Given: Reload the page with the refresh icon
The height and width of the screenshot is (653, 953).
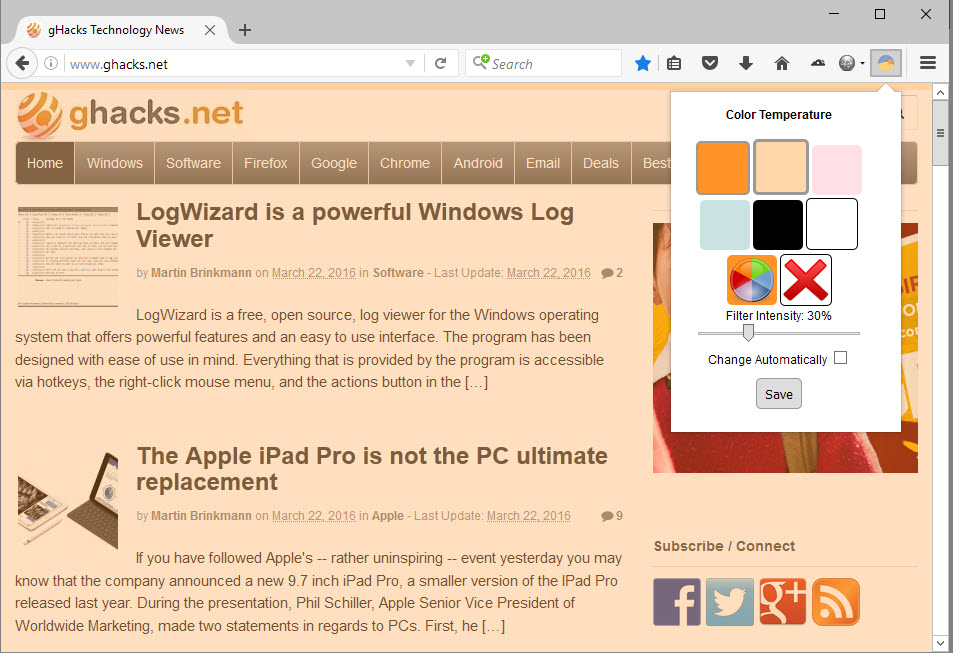Looking at the screenshot, I should (441, 63).
